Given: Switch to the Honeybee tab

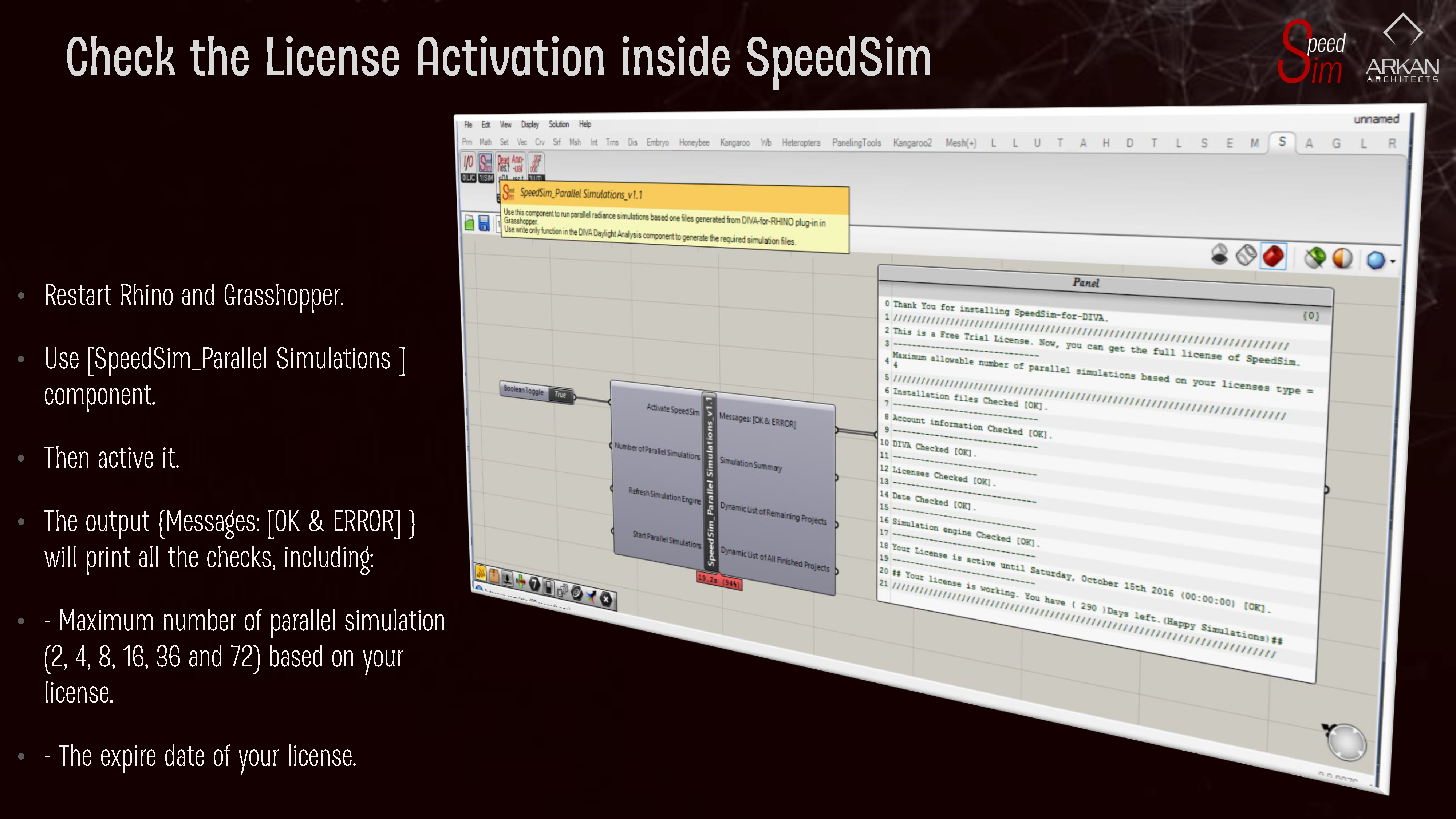Looking at the screenshot, I should pos(694,142).
